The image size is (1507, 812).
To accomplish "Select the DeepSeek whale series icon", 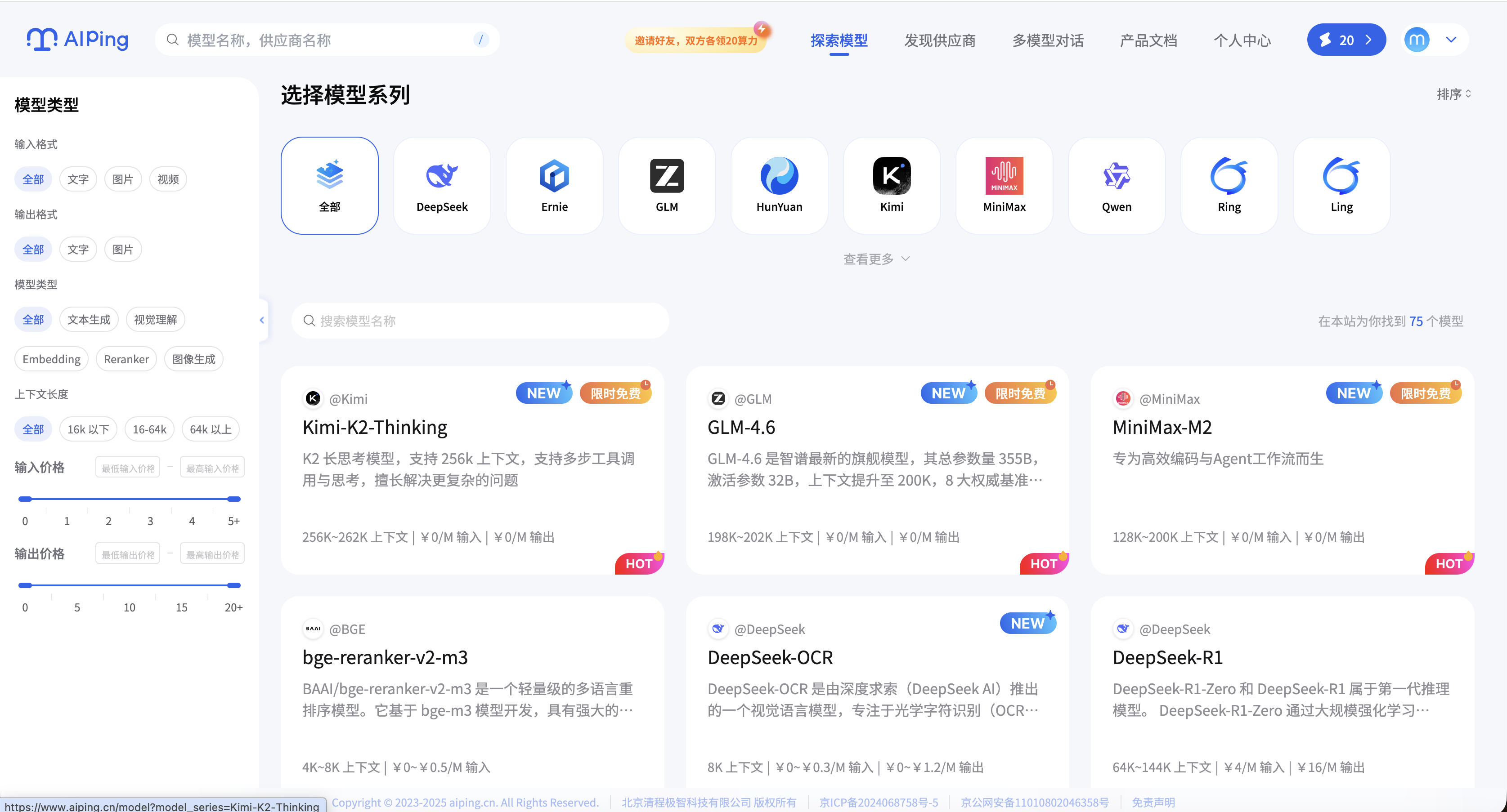I will pos(442,175).
